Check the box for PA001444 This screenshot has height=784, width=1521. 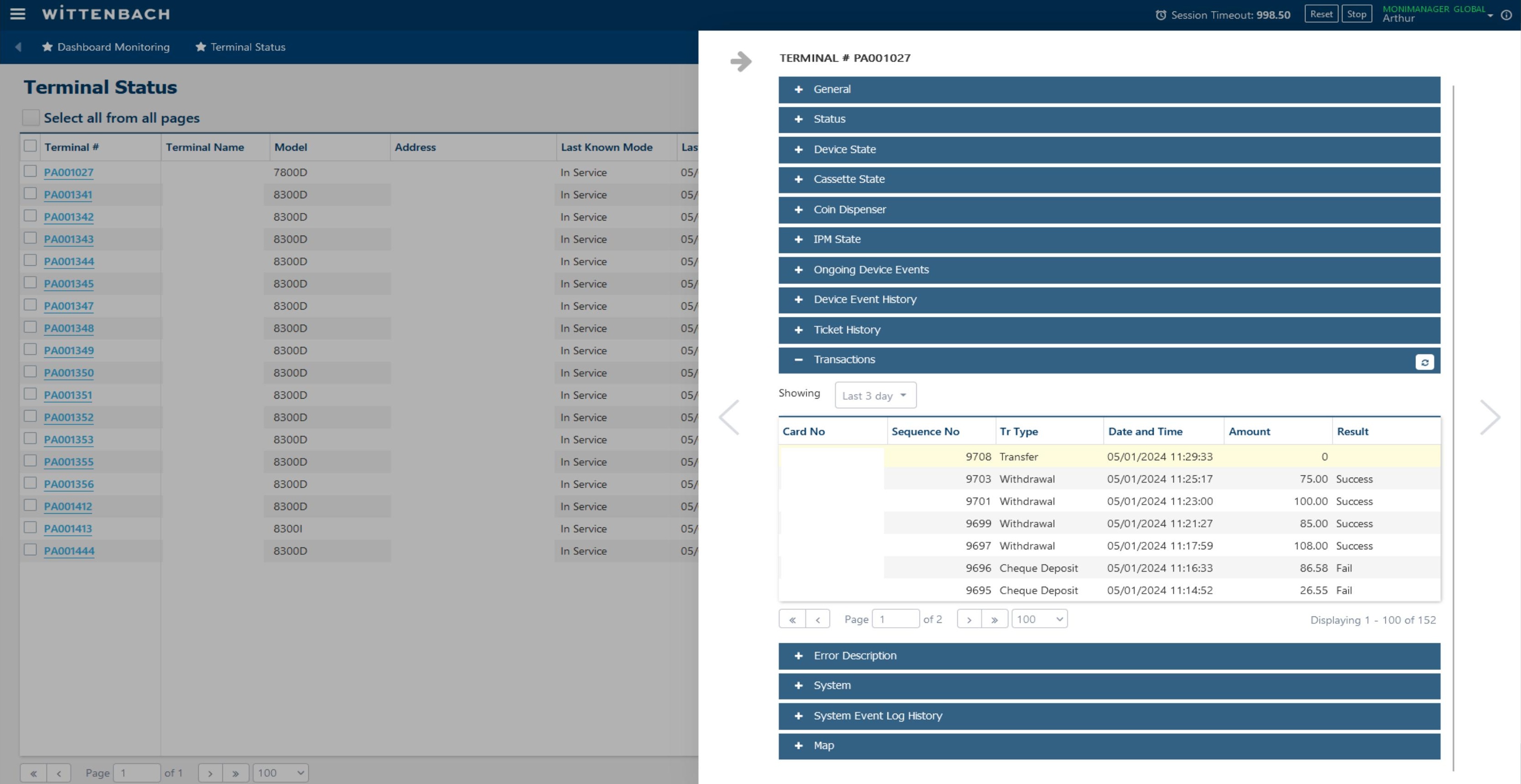[30, 550]
